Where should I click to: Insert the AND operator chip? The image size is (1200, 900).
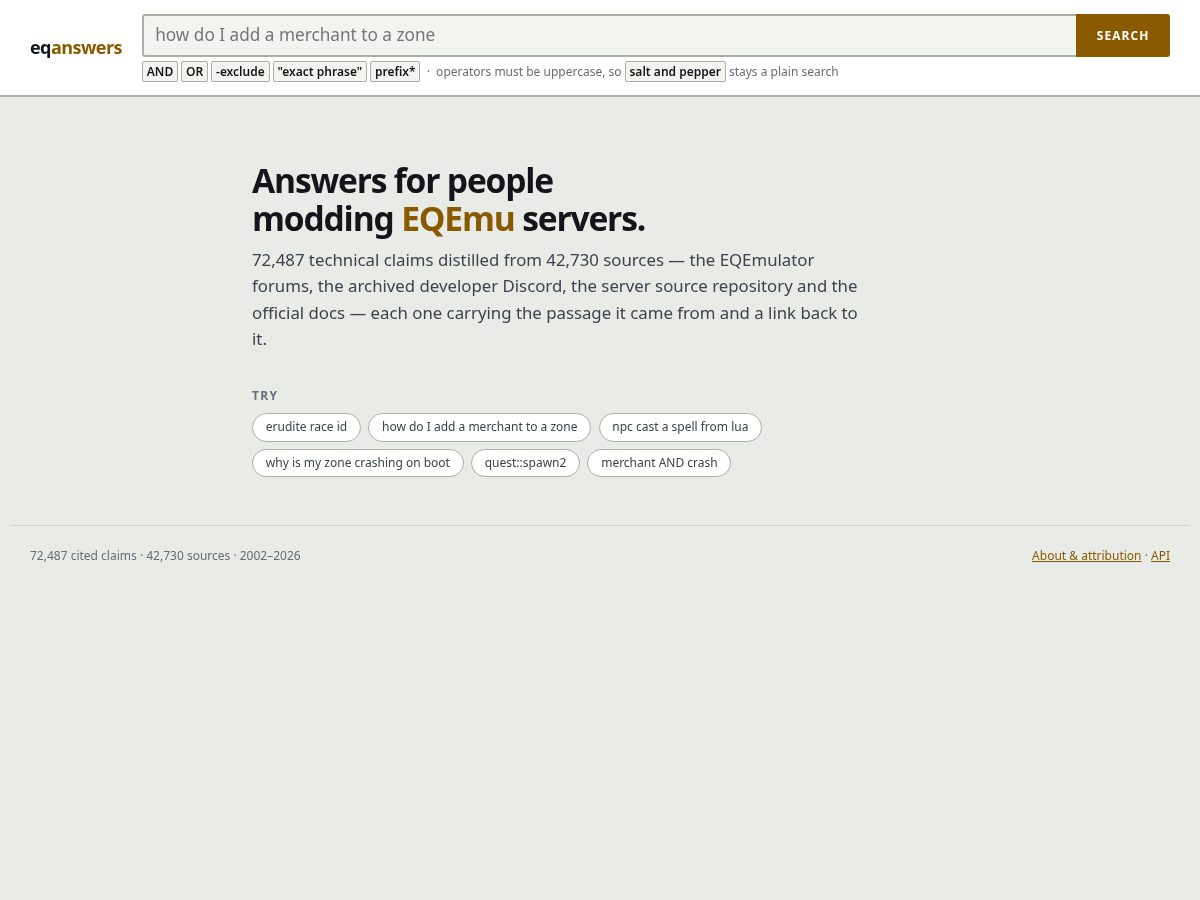pos(160,72)
